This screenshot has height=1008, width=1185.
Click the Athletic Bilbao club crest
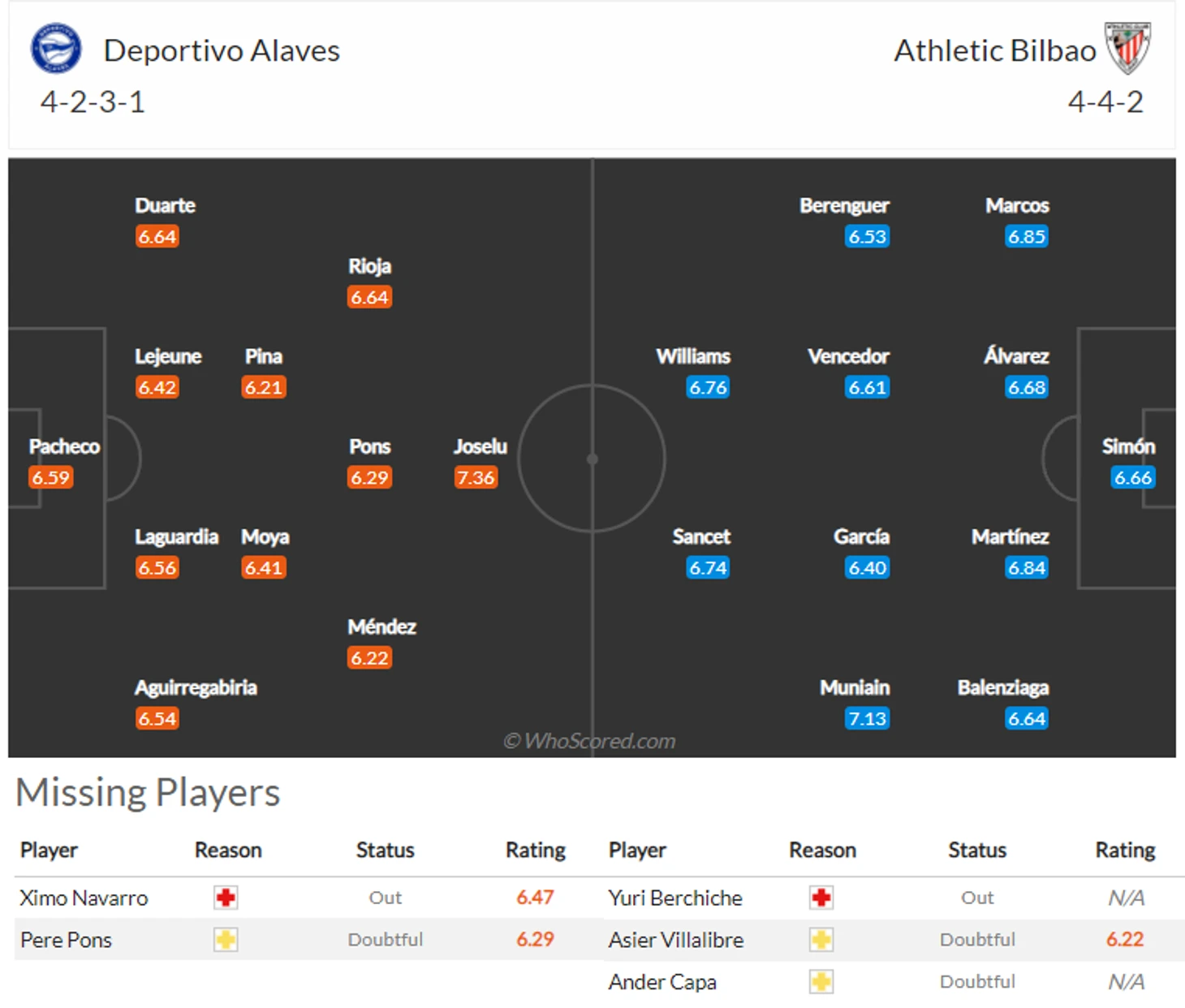click(x=1128, y=48)
